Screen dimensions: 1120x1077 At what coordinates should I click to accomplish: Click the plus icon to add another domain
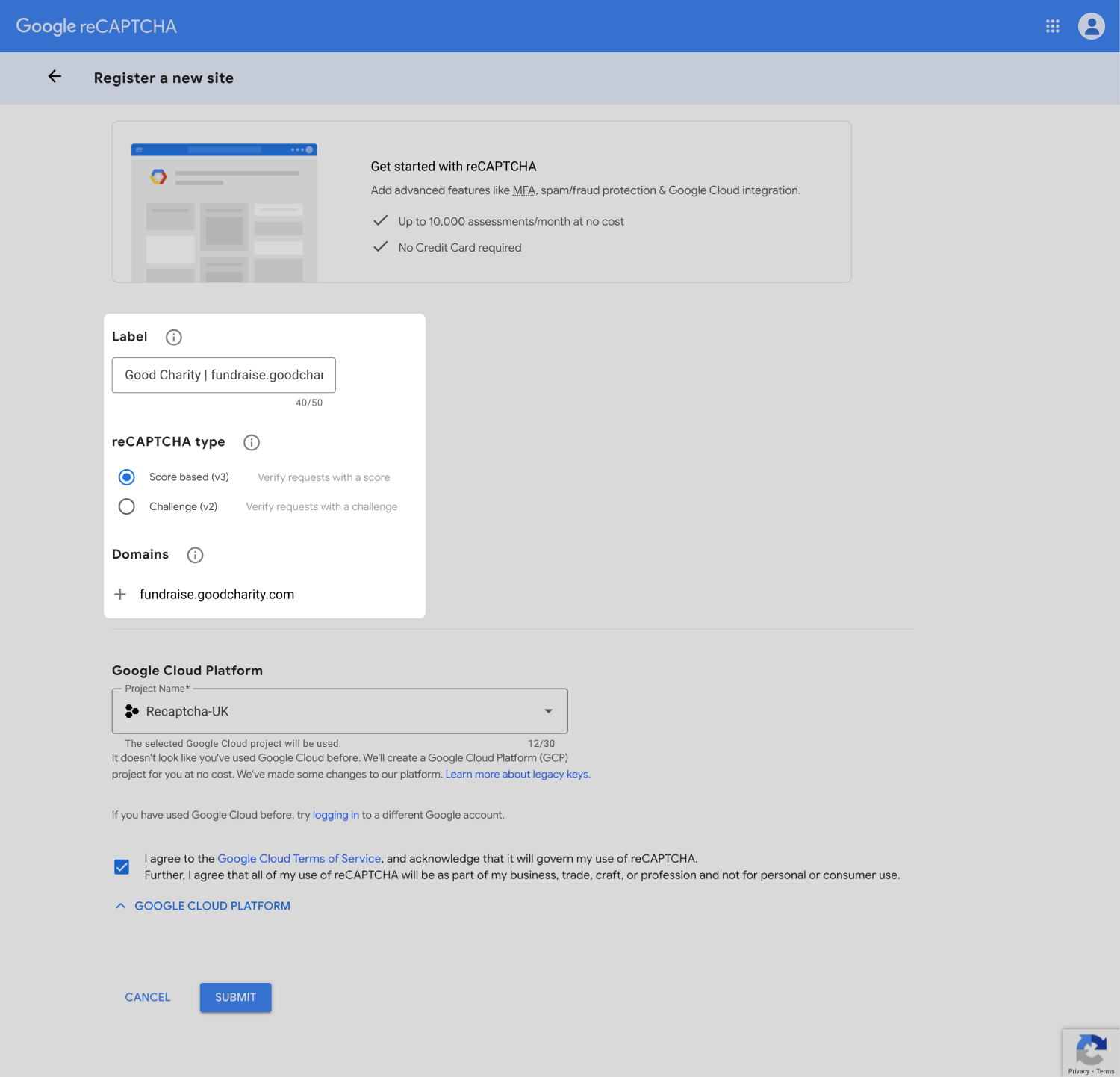coord(120,594)
